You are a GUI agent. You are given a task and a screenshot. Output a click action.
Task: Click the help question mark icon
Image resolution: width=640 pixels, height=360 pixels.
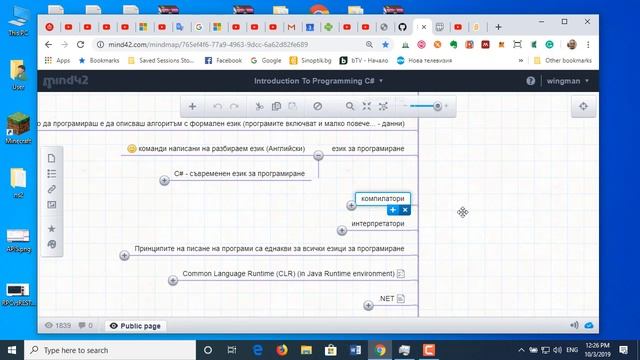(531, 81)
